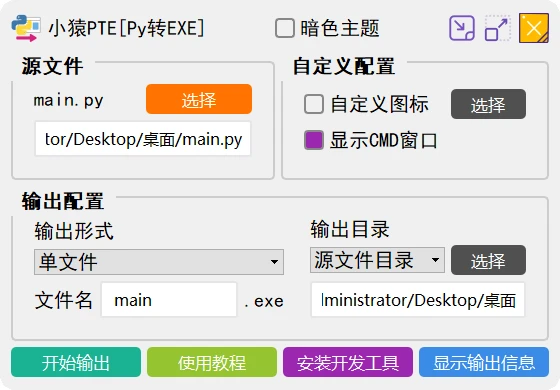Image resolution: width=560 pixels, height=390 pixels.
Task: Click the 文件名 input field containing main
Action: click(169, 300)
